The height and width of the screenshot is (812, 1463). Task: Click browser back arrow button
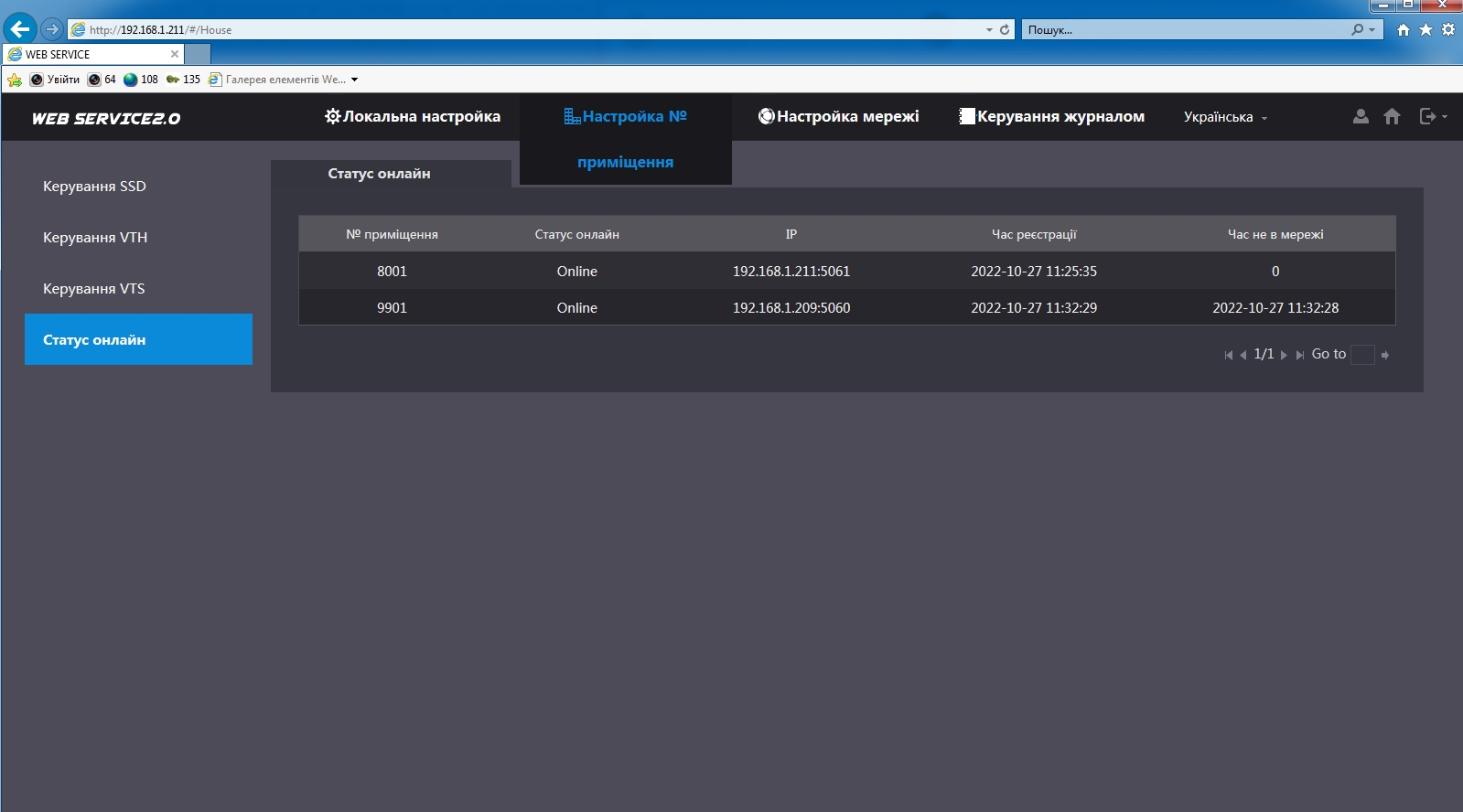(x=20, y=29)
